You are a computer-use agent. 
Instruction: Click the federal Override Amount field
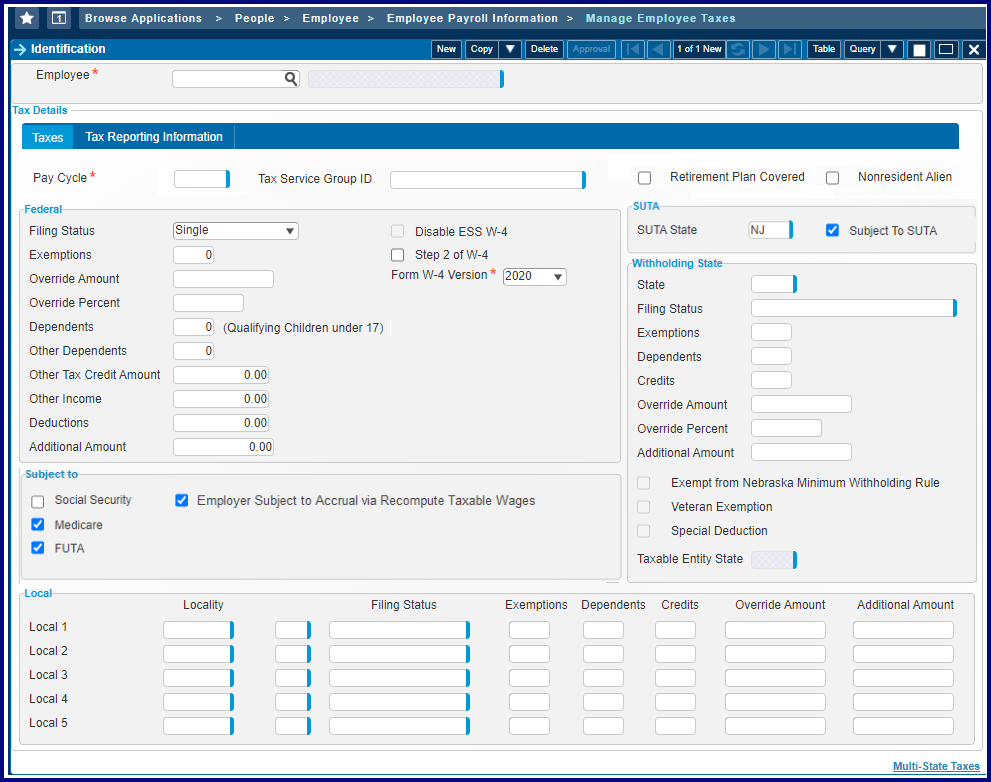click(x=223, y=279)
